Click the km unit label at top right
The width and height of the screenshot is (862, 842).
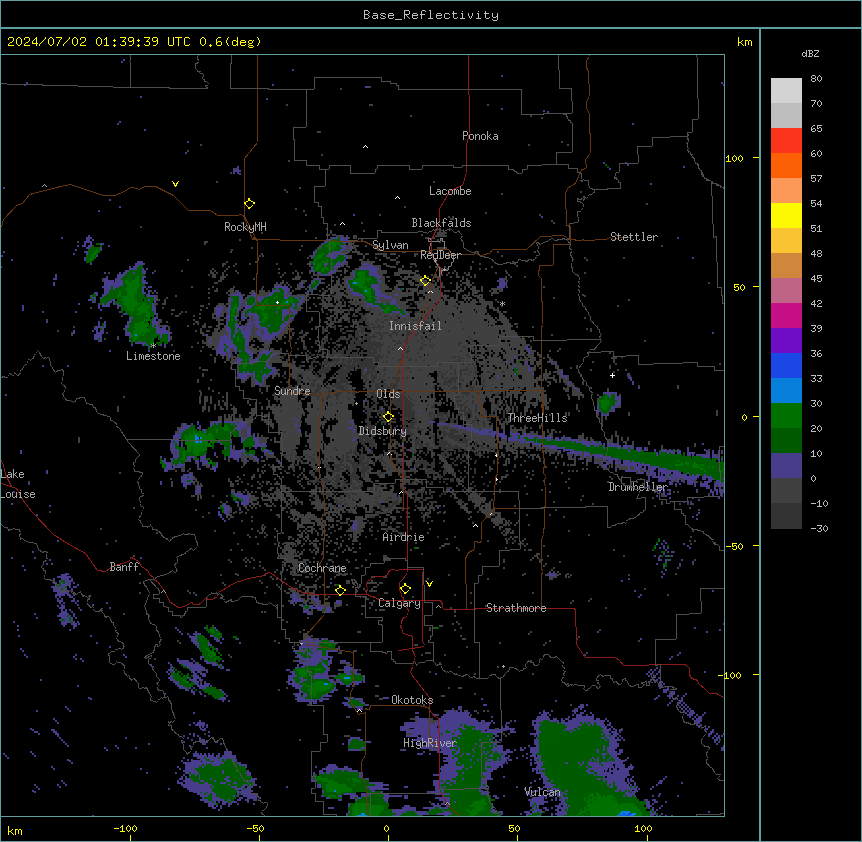(745, 42)
